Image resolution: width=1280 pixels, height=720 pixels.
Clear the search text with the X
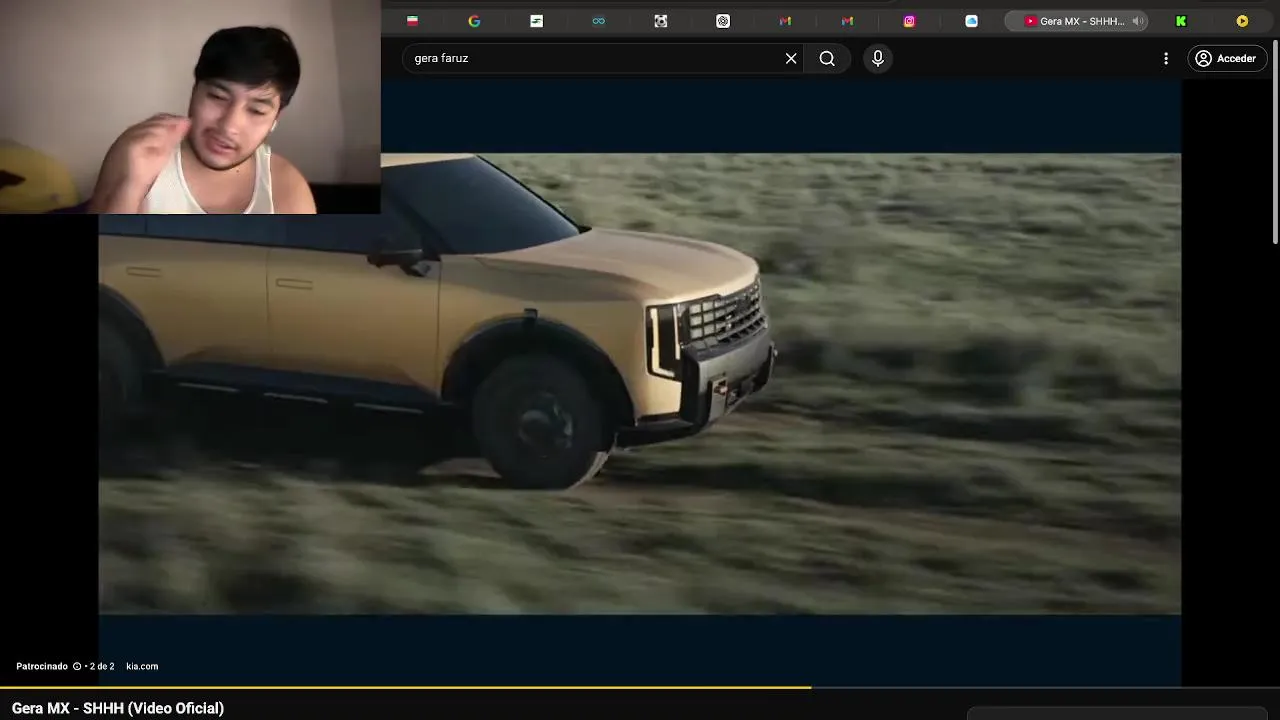point(791,58)
